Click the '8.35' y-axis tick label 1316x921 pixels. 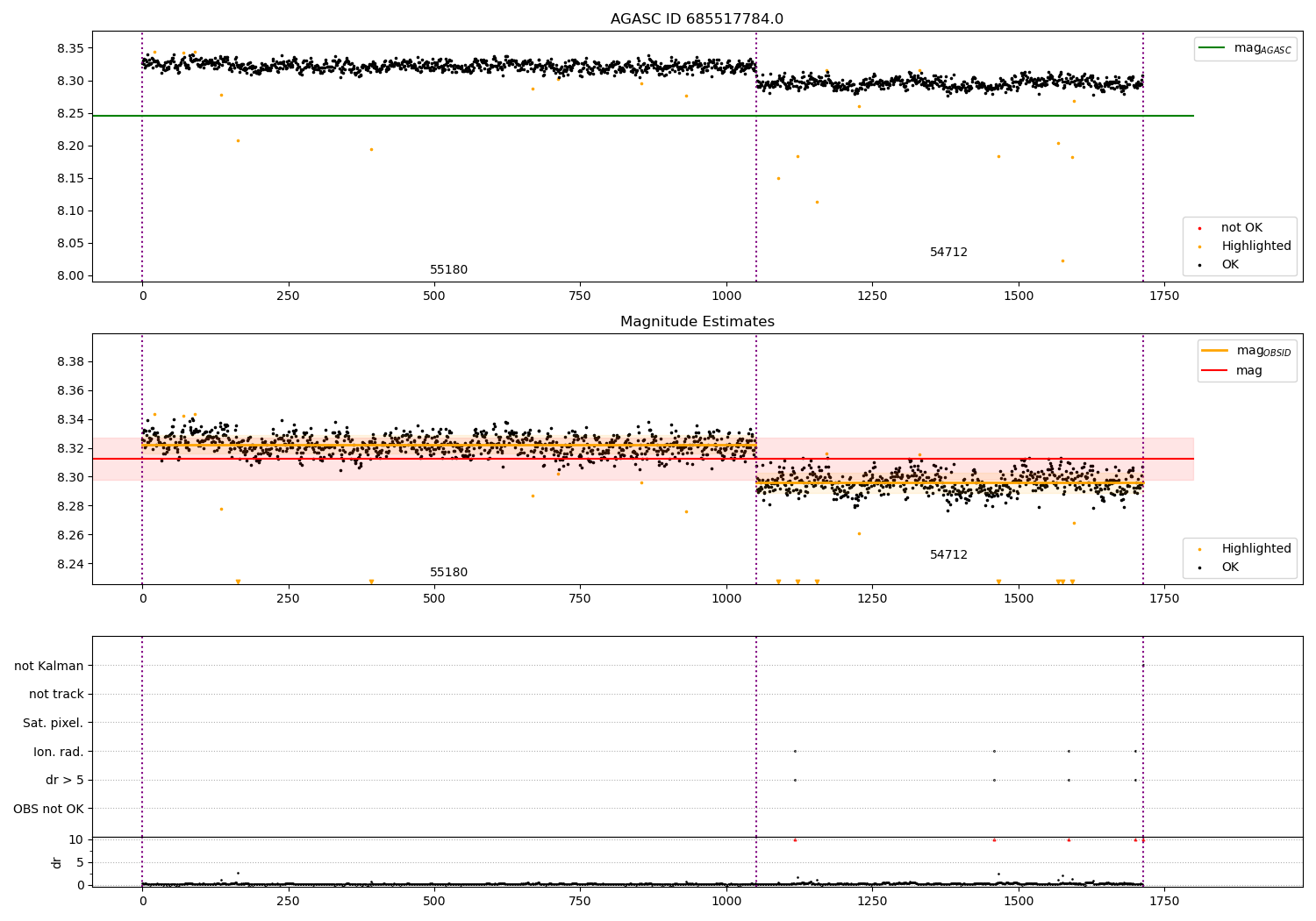pos(69,48)
